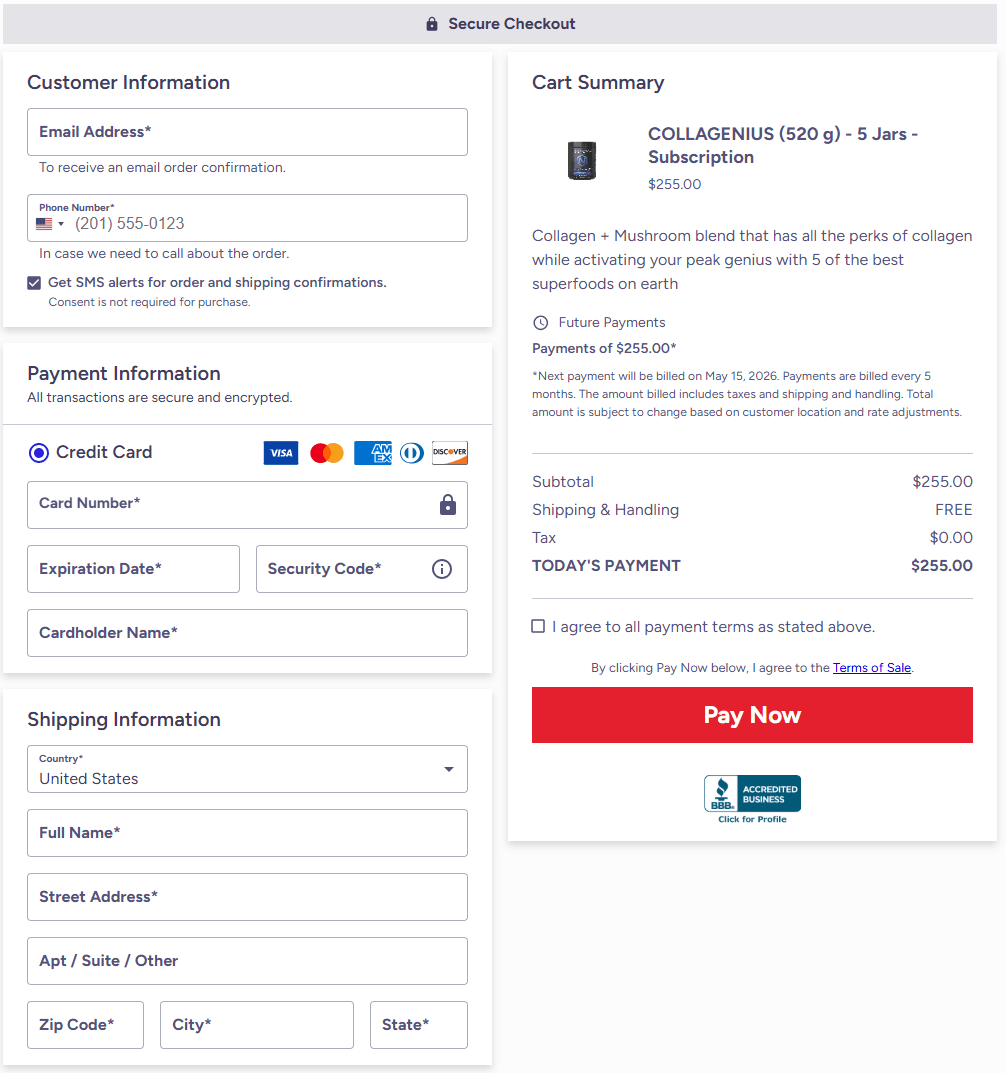This screenshot has height=1073, width=1006.
Task: Click the Mastercard logo icon
Action: (327, 453)
